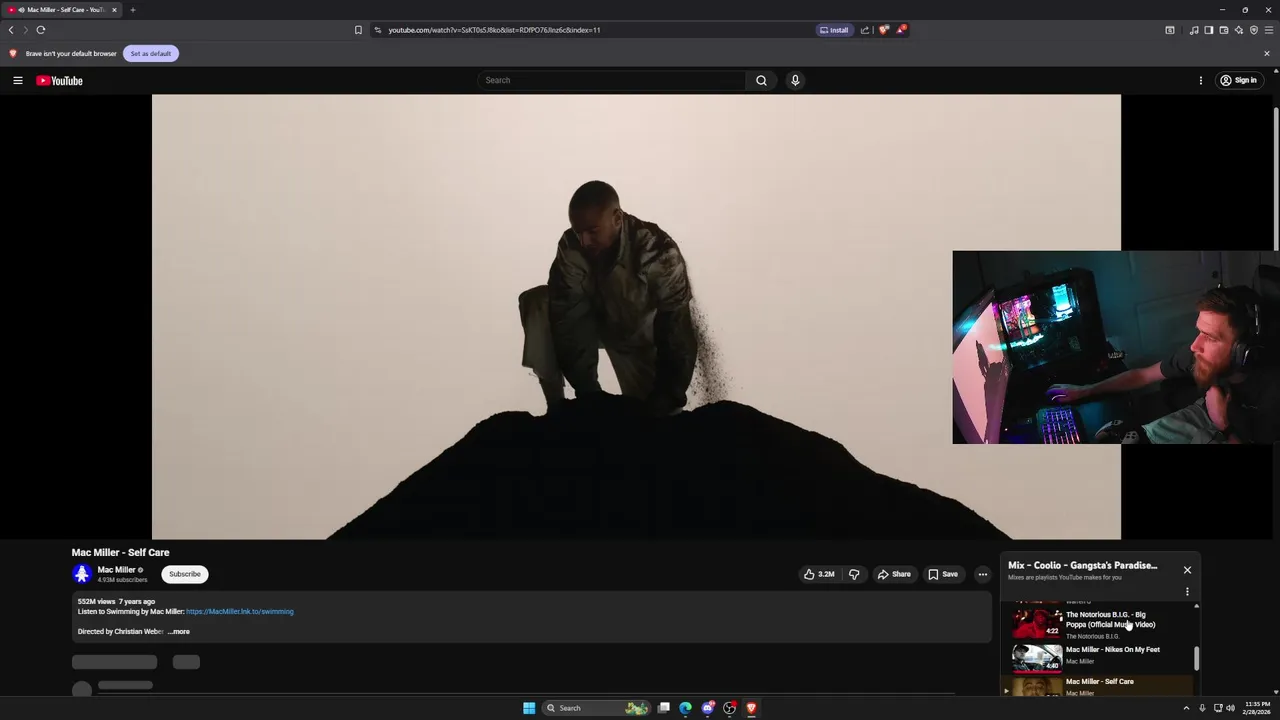Open the Windows Start menu
This screenshot has width=1280, height=720.
pos(529,708)
